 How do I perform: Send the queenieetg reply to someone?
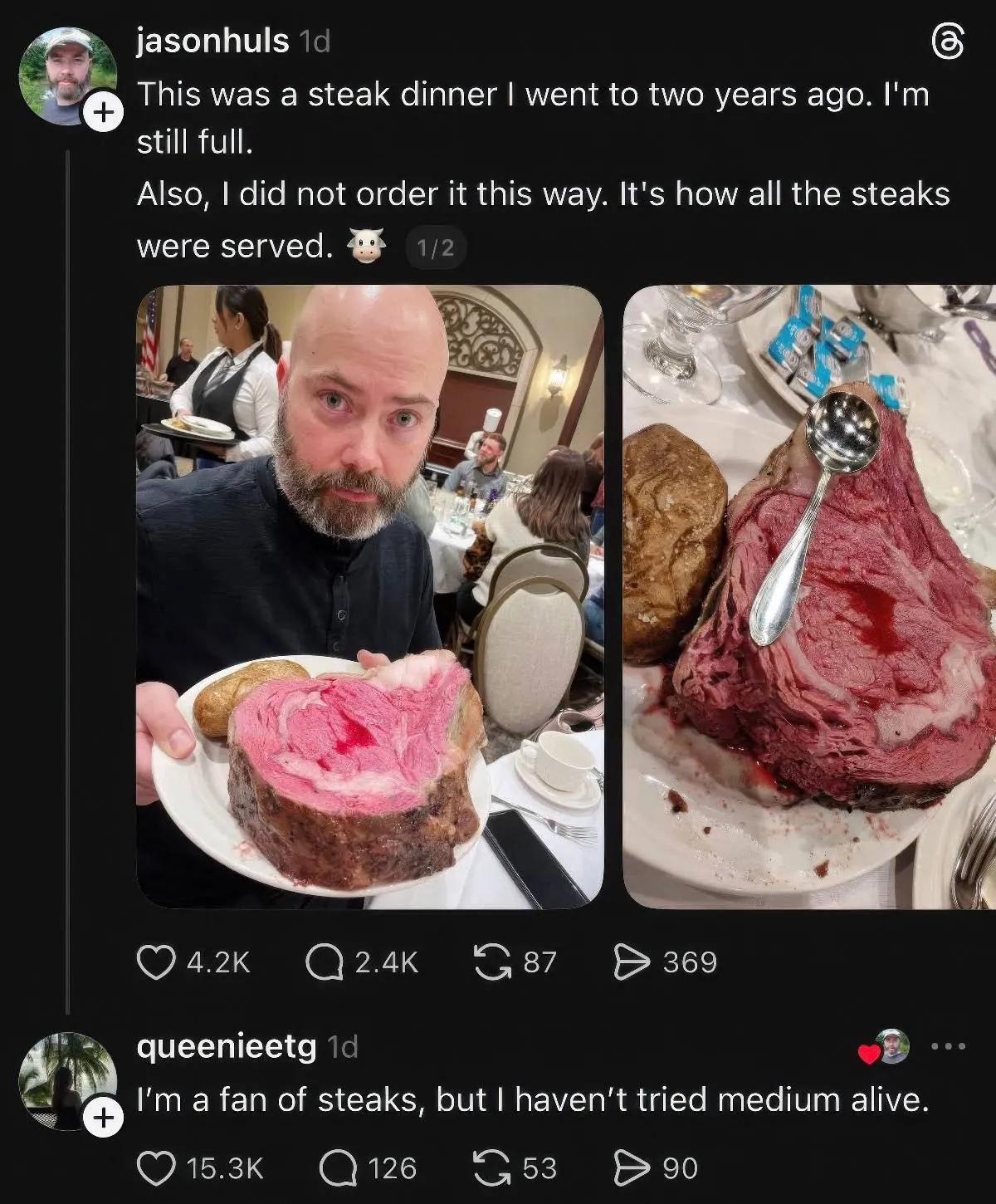pos(631,1168)
